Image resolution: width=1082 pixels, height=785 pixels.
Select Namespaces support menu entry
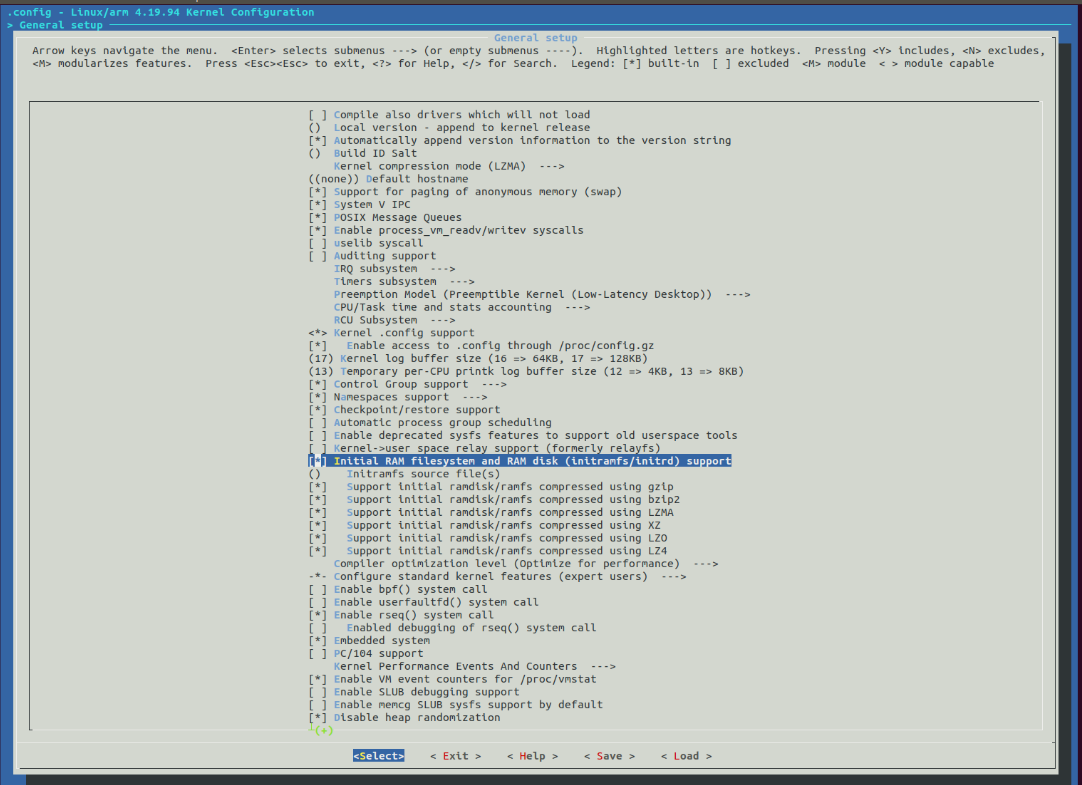click(400, 397)
